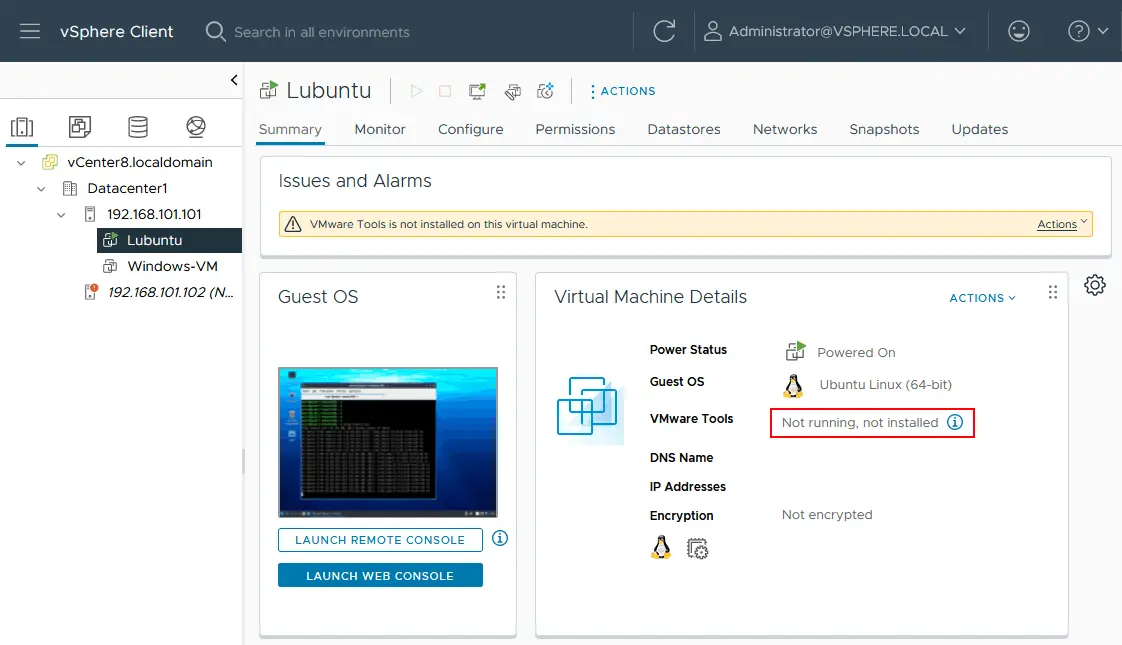Collapse the vCenter8.localdomain tree node
This screenshot has width=1122, height=645.
coord(21,161)
